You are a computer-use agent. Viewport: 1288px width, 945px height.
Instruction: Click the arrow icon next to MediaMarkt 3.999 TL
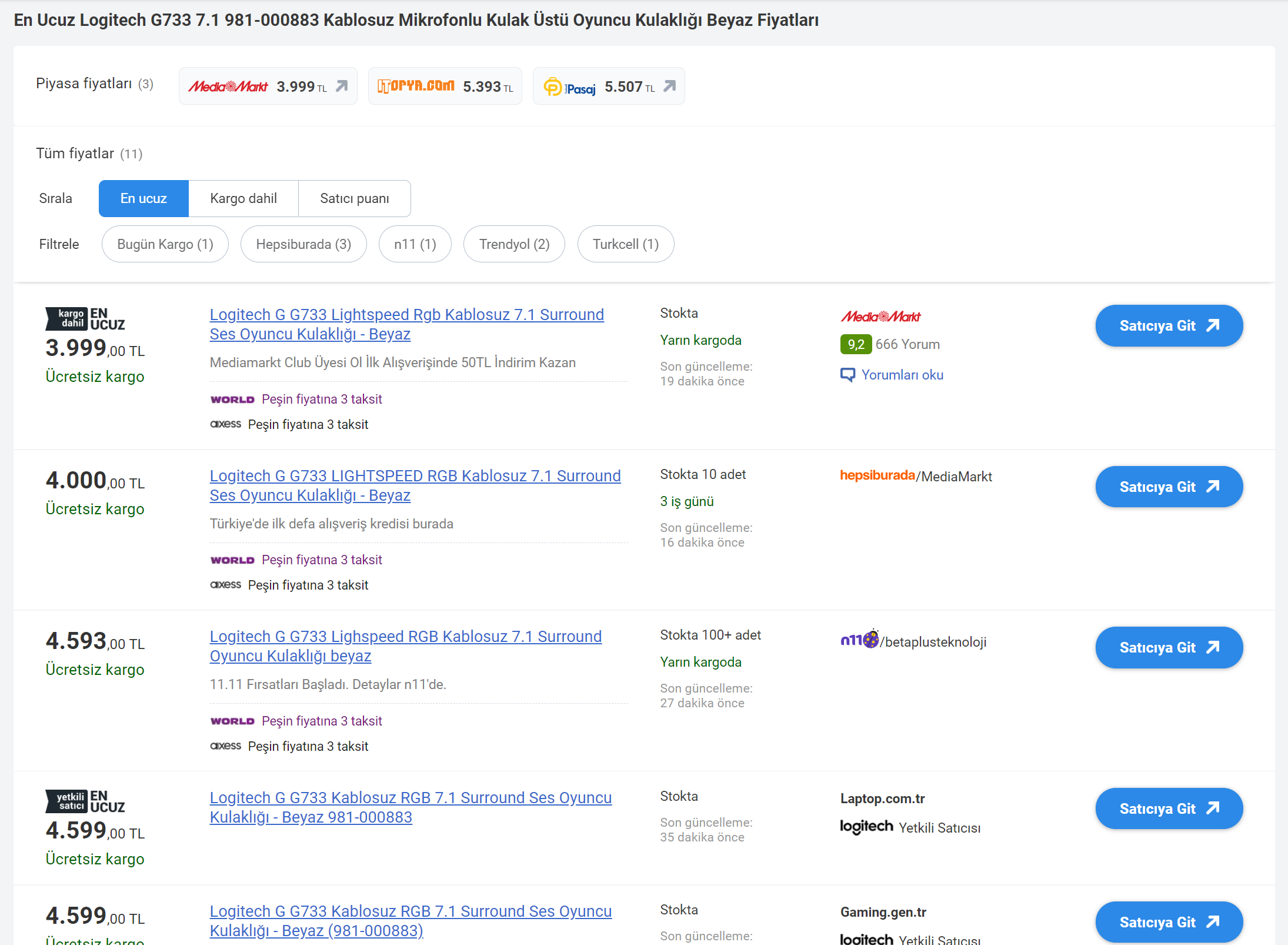[x=342, y=86]
